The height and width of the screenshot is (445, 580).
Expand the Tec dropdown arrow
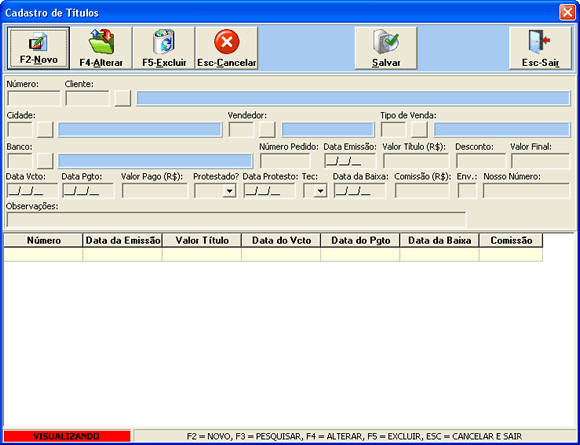tap(320, 191)
